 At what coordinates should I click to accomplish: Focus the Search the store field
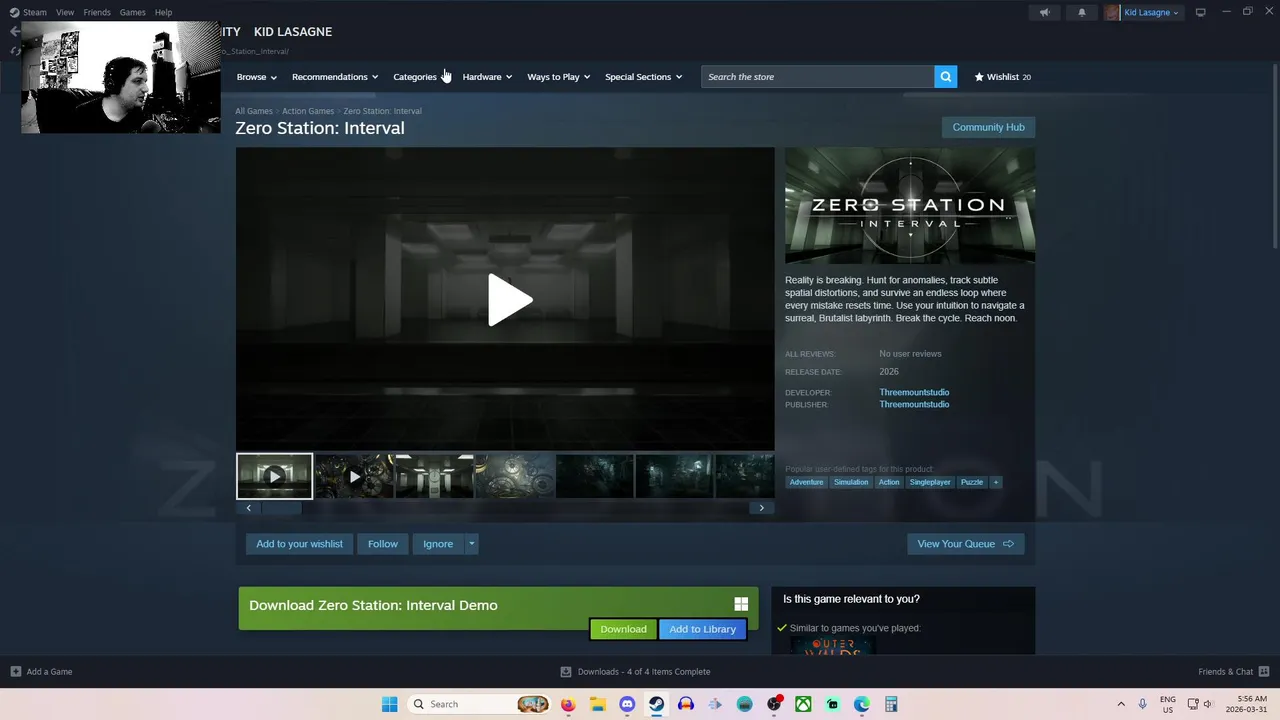[x=818, y=77]
